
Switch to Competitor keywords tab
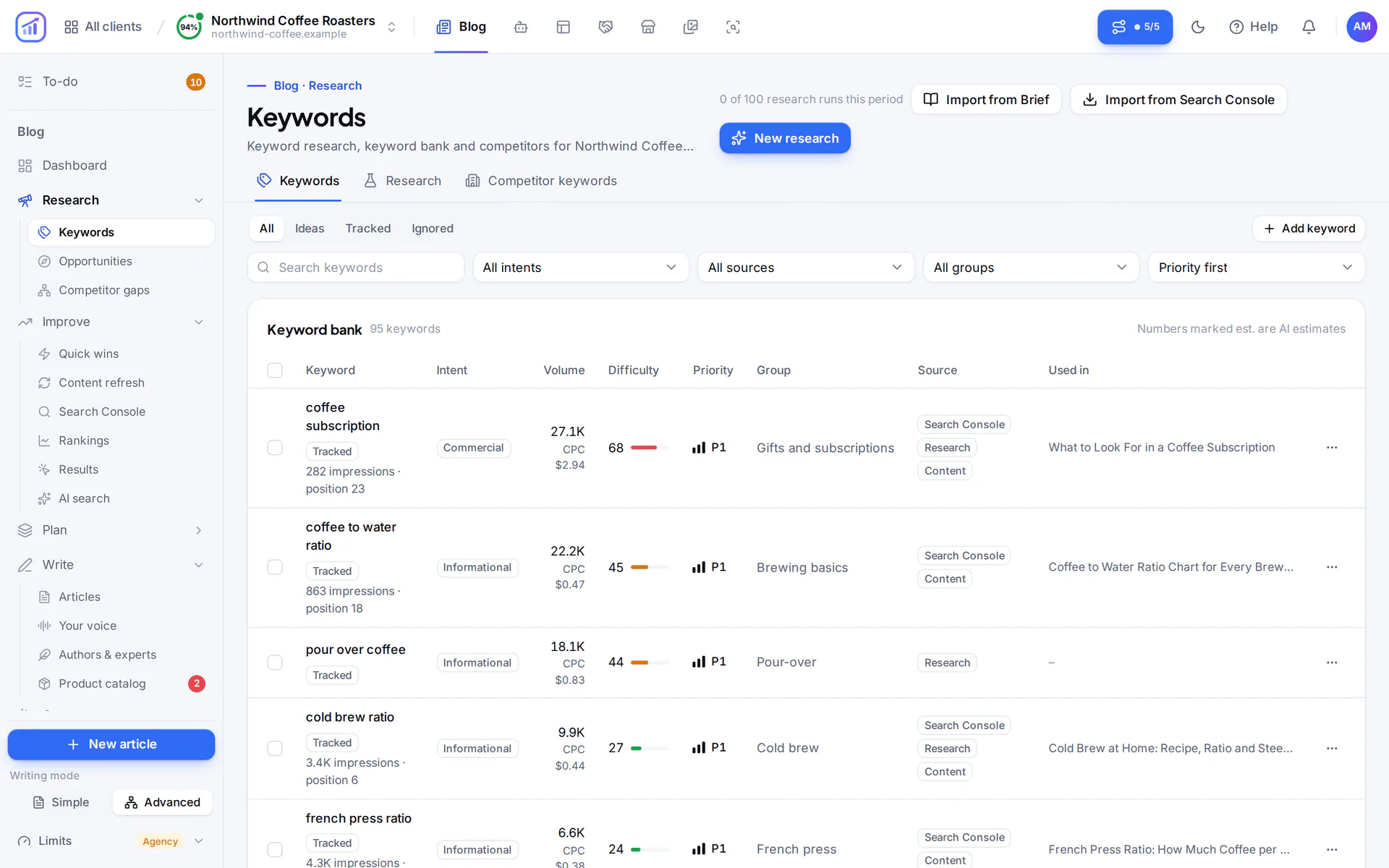[541, 181]
